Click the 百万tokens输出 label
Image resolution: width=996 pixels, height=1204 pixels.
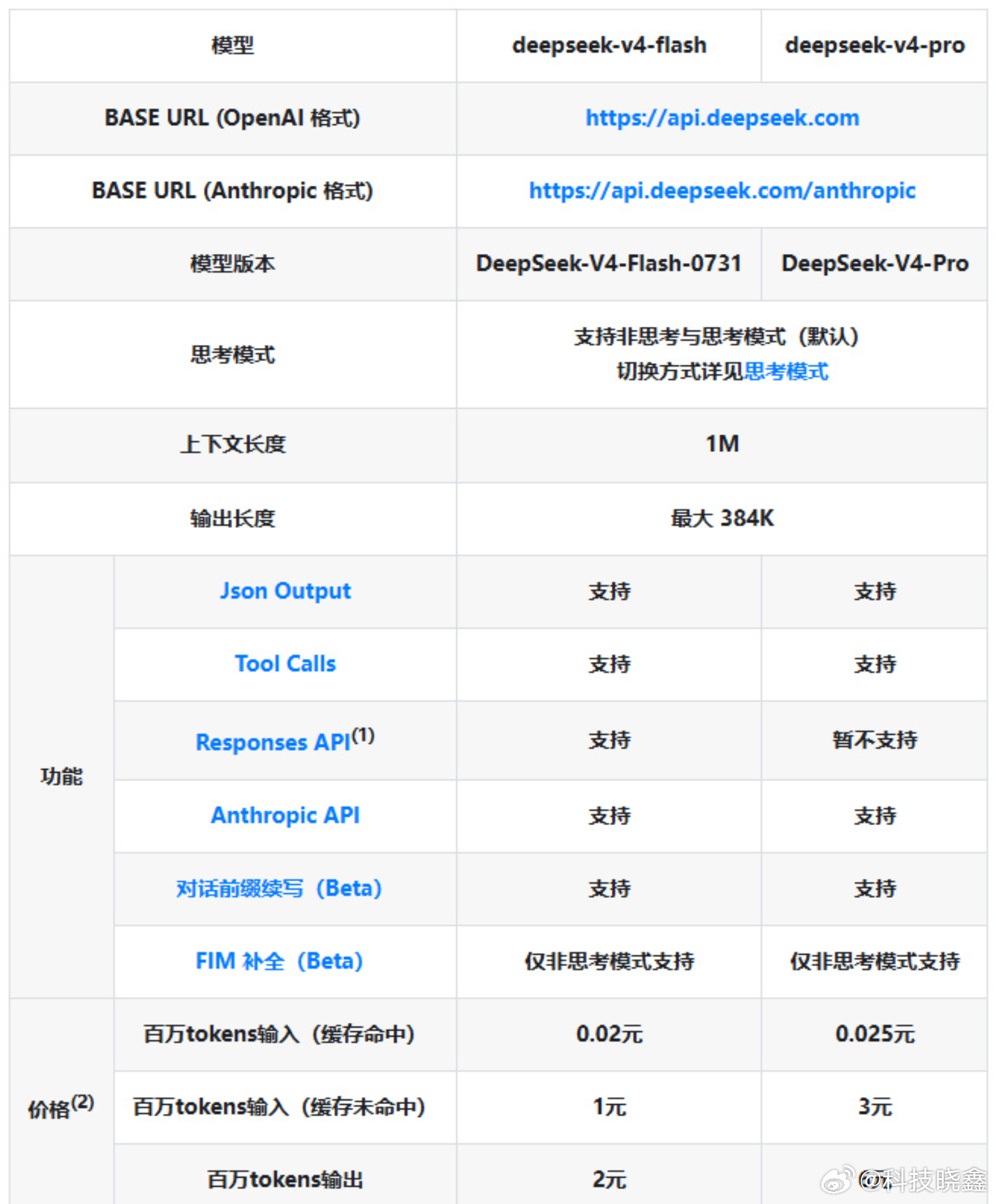[x=285, y=1180]
